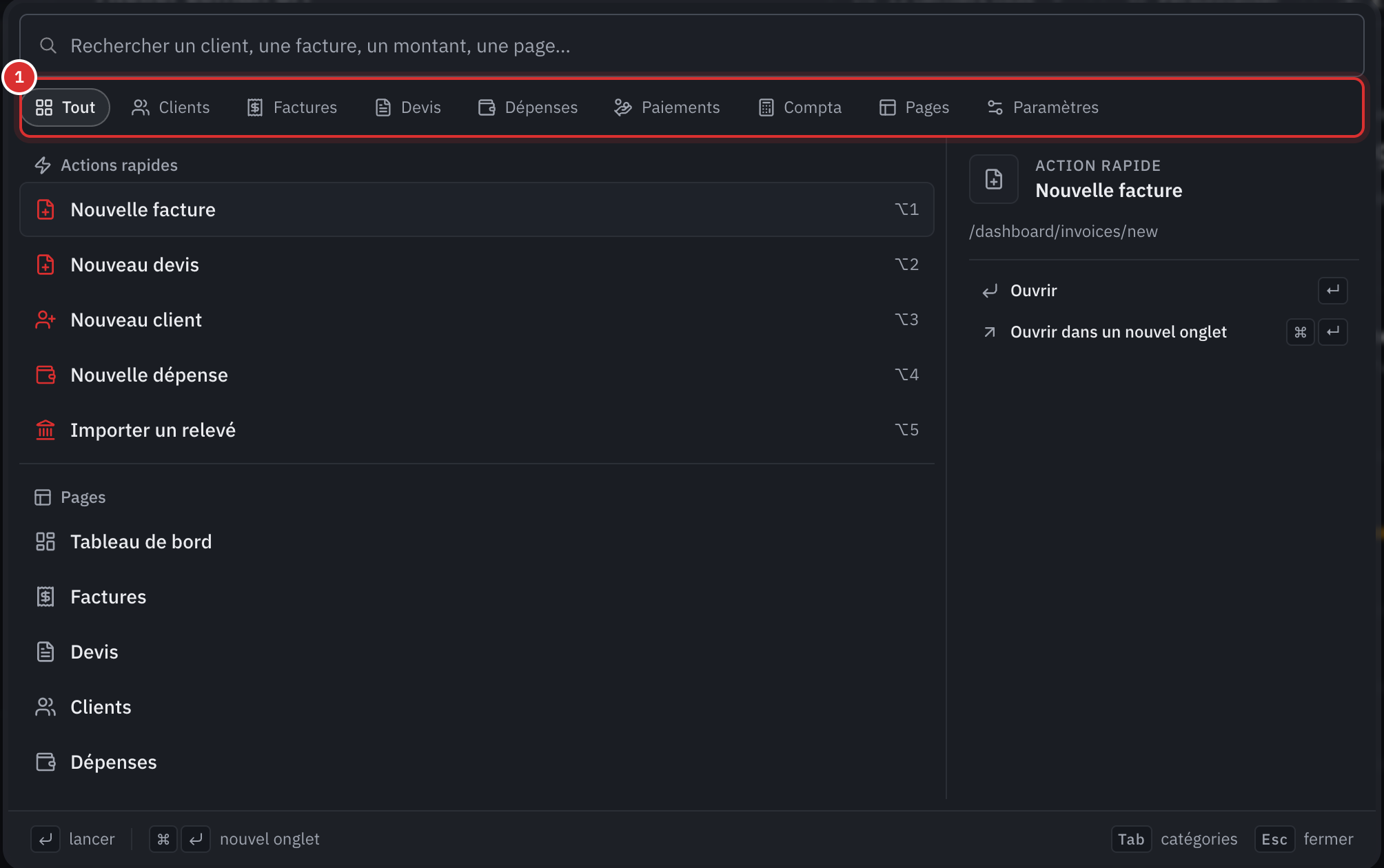
Task: Click the Esc key hint to close
Action: click(x=1274, y=839)
